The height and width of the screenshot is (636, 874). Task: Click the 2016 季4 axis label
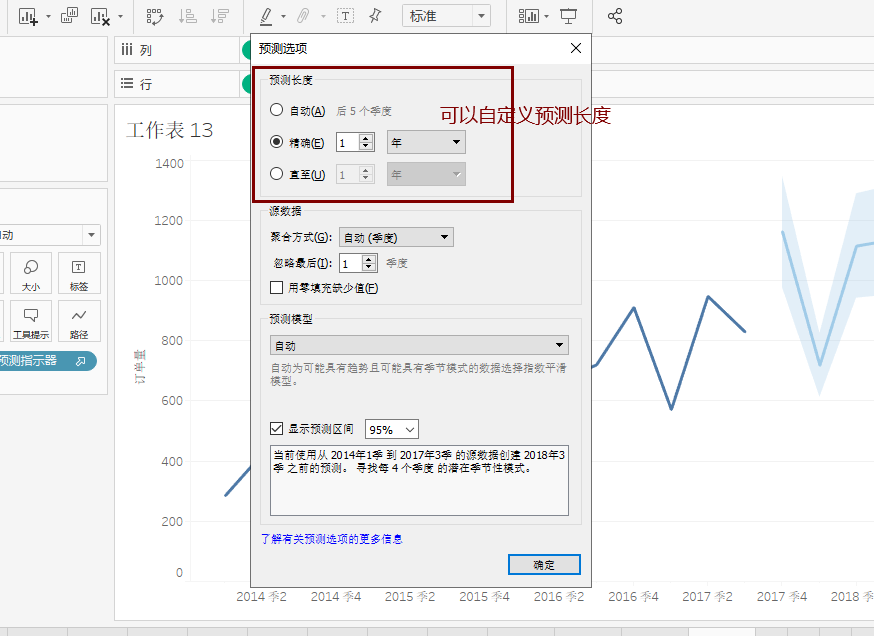pos(633,596)
